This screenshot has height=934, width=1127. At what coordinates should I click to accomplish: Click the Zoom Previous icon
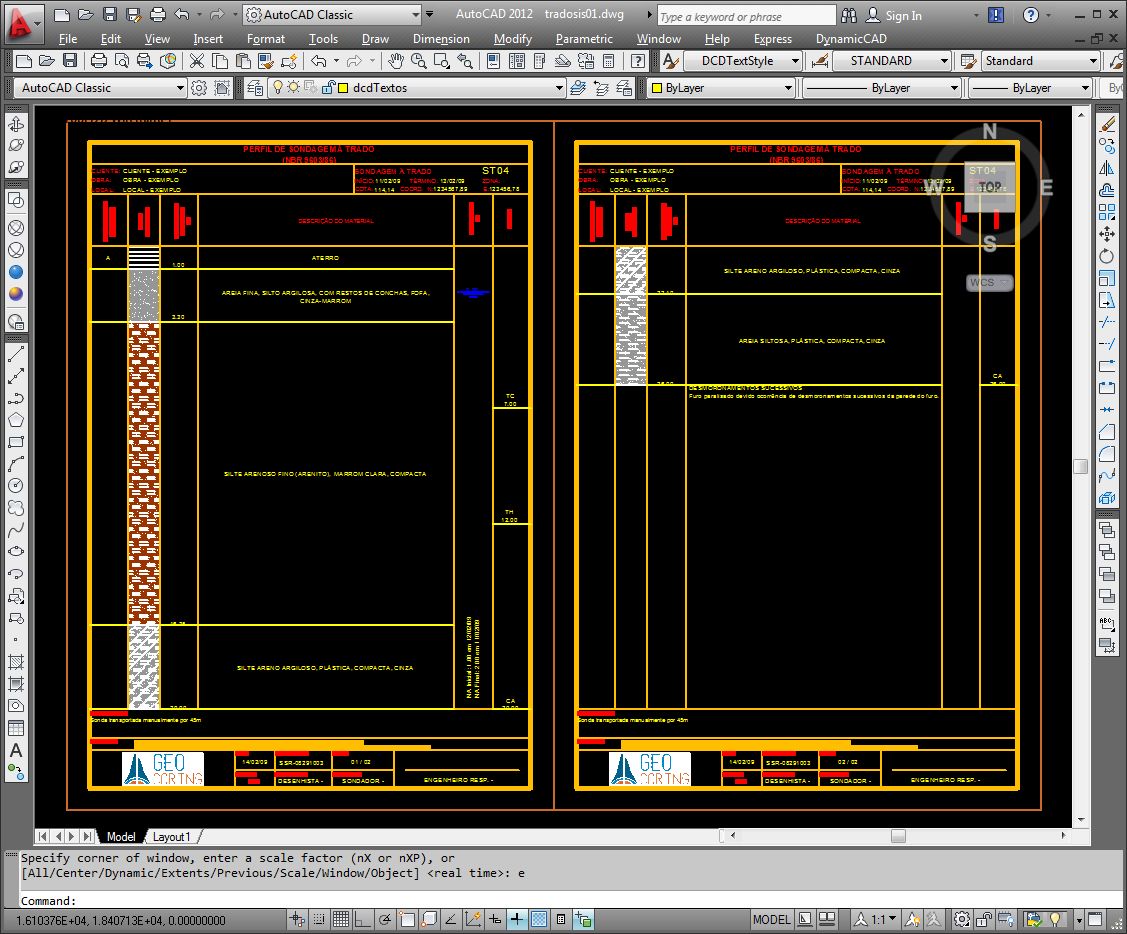pyautogui.click(x=465, y=61)
